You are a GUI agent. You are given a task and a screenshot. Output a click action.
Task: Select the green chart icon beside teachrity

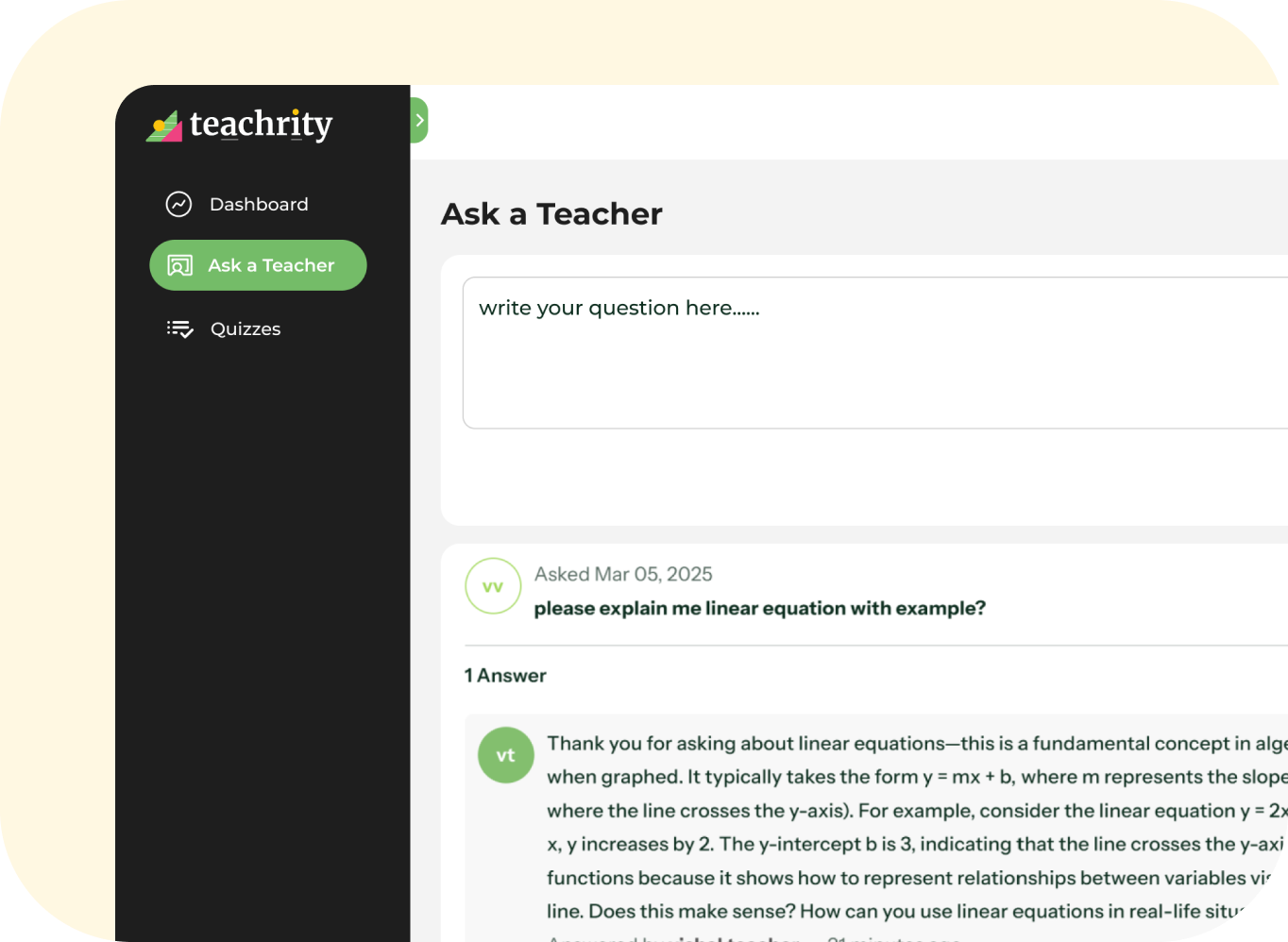(x=164, y=124)
